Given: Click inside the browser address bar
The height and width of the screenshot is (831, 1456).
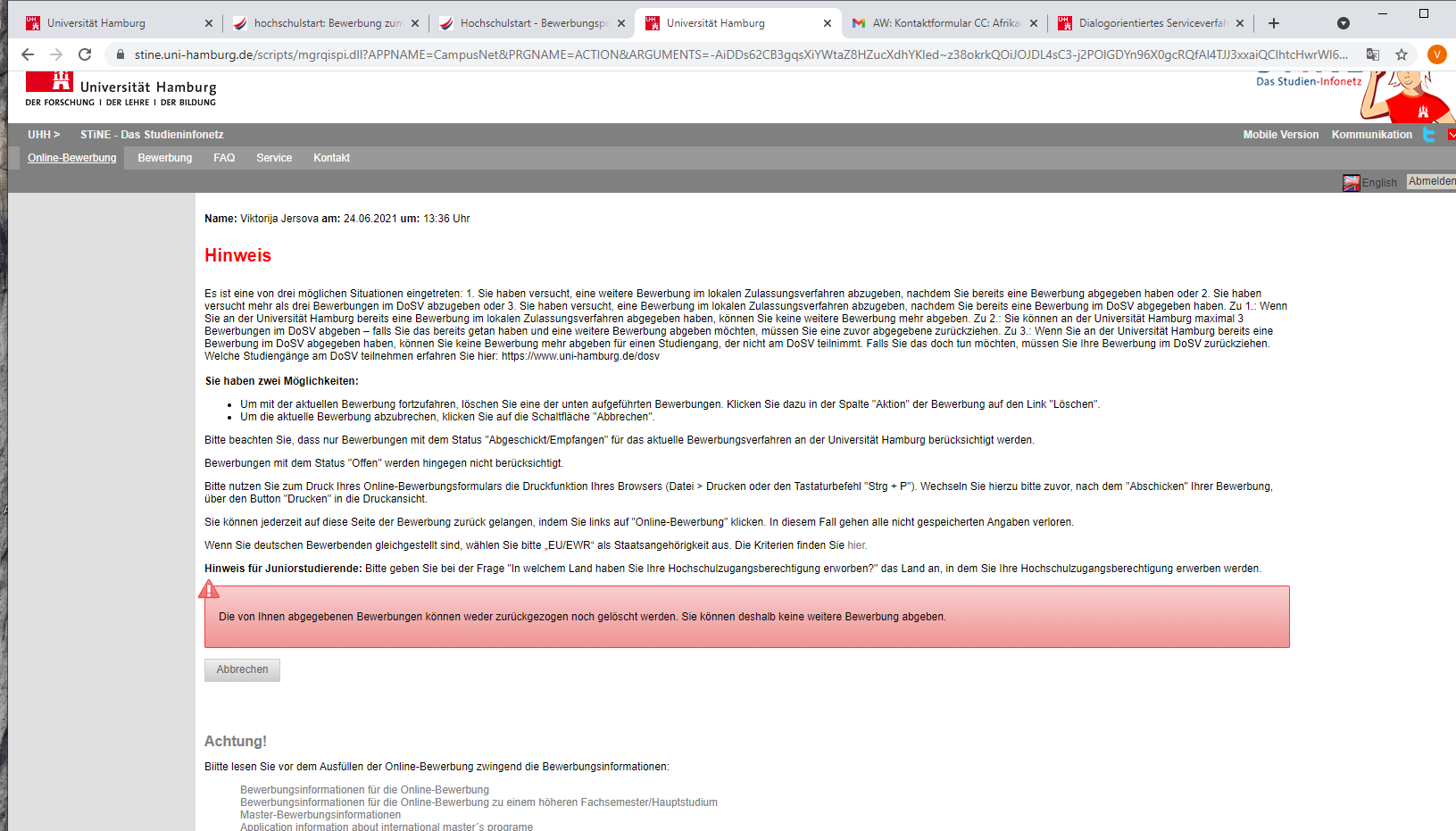Looking at the screenshot, I should pyautogui.click(x=625, y=54).
